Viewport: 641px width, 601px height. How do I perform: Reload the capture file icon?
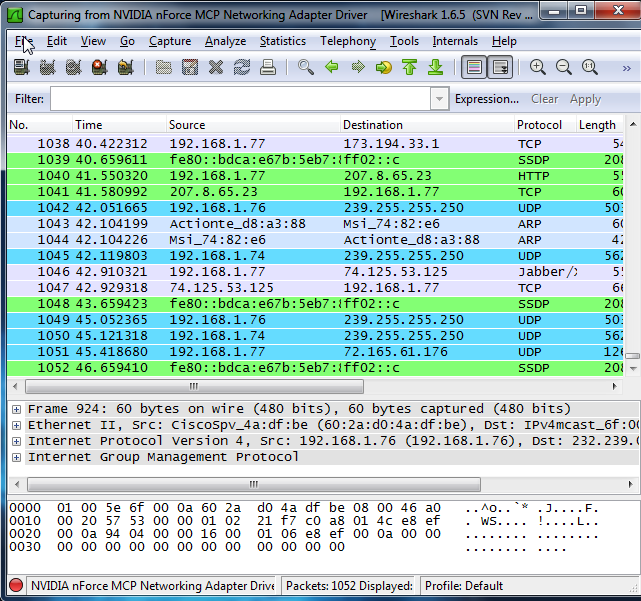(x=242, y=67)
